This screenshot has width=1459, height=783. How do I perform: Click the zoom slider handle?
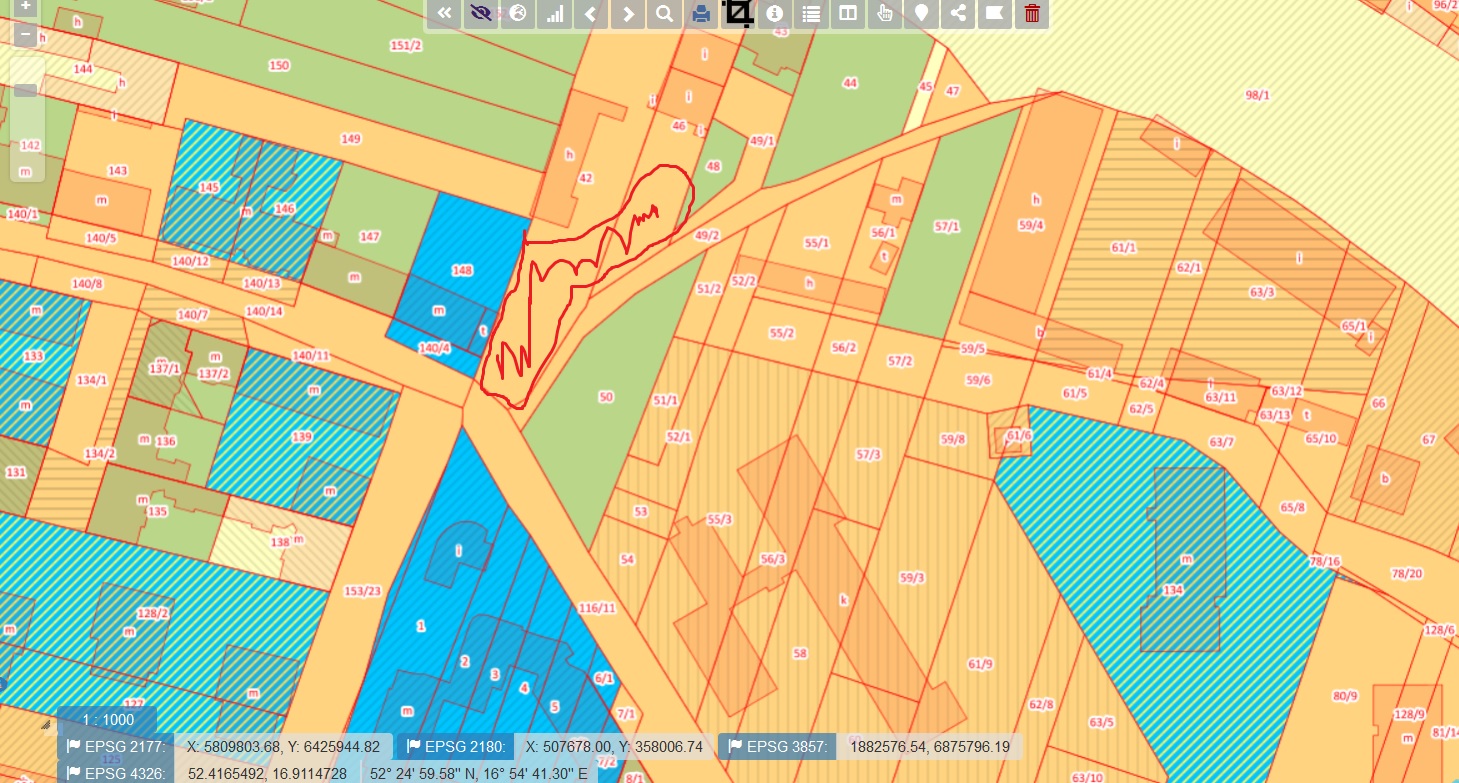tap(26, 91)
